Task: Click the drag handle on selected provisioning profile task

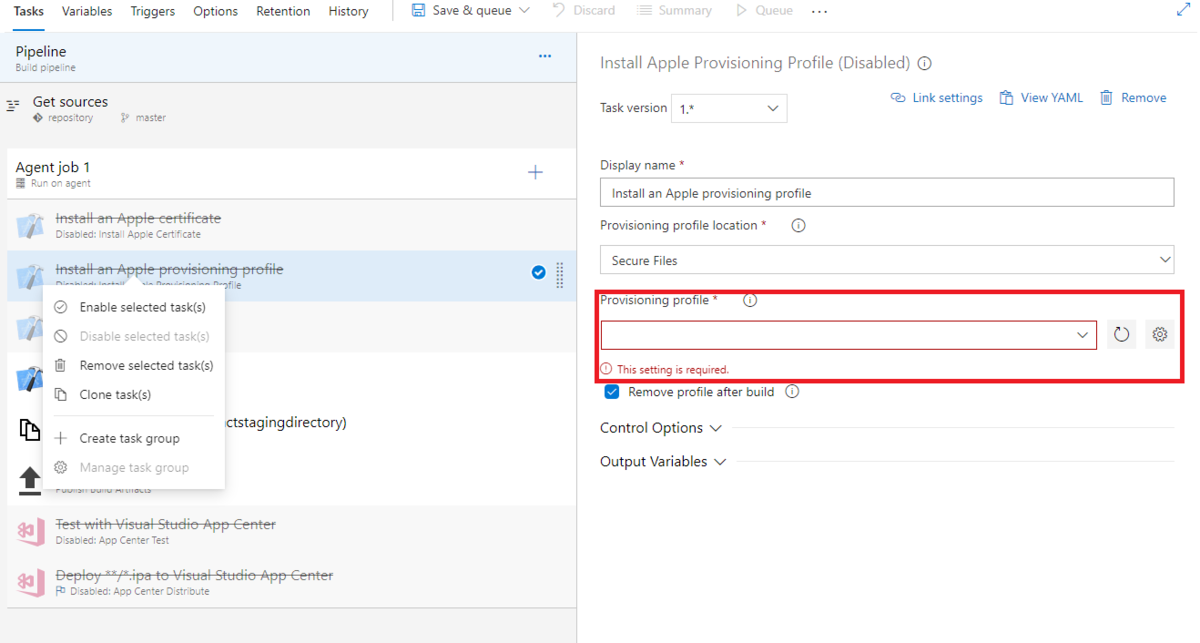Action: click(560, 273)
